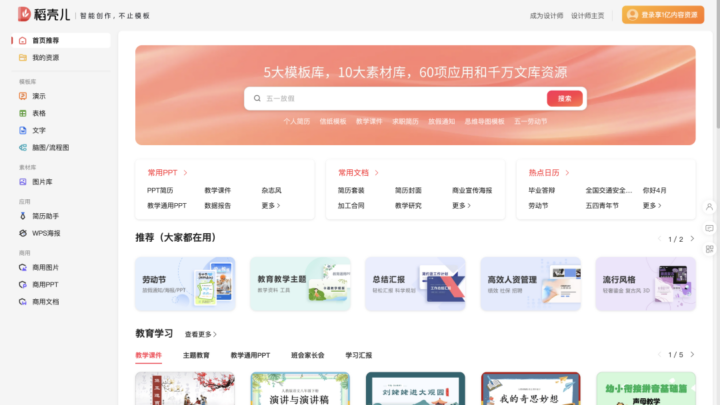
Task: Click 商业宣传海报 under 常用文档
Action: coord(472,190)
